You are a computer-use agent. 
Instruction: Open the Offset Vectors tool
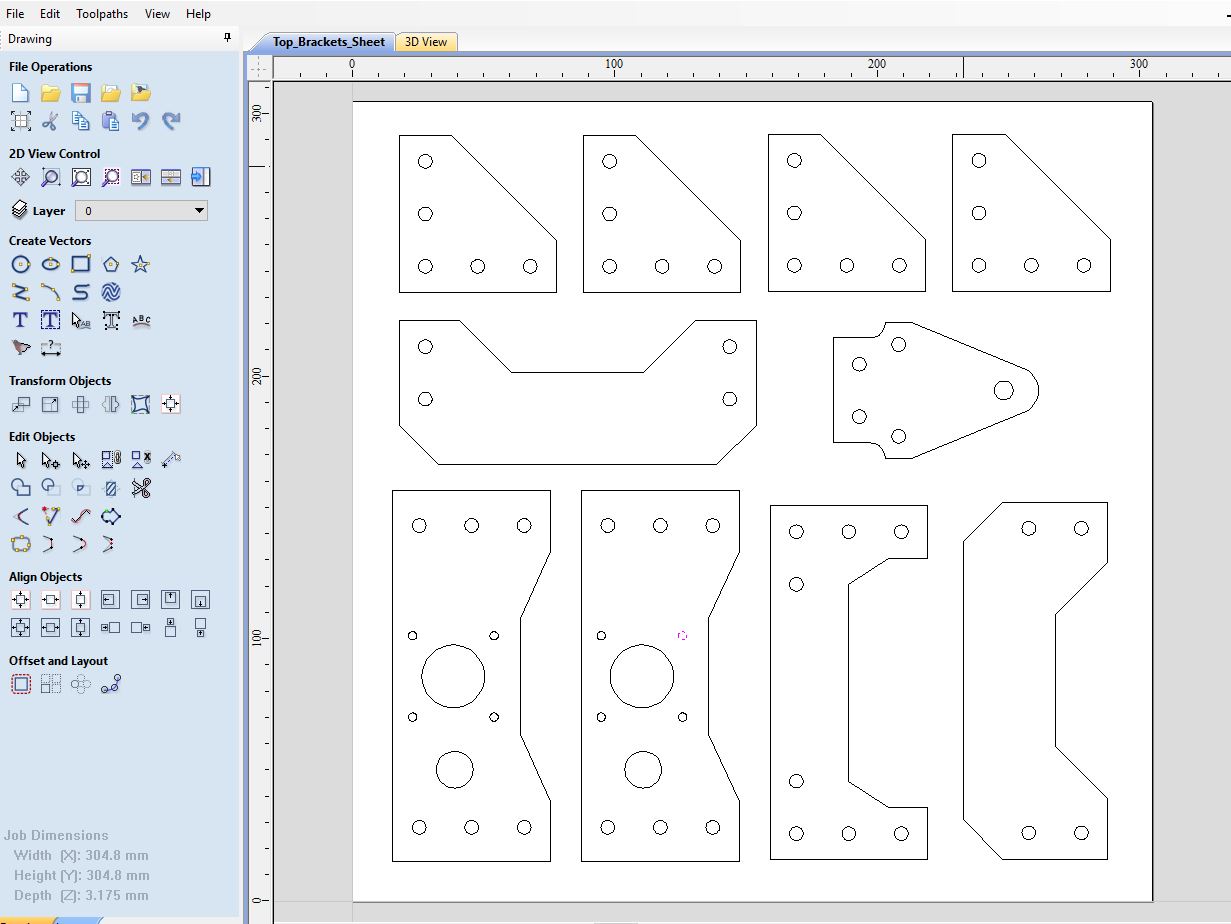pos(20,684)
